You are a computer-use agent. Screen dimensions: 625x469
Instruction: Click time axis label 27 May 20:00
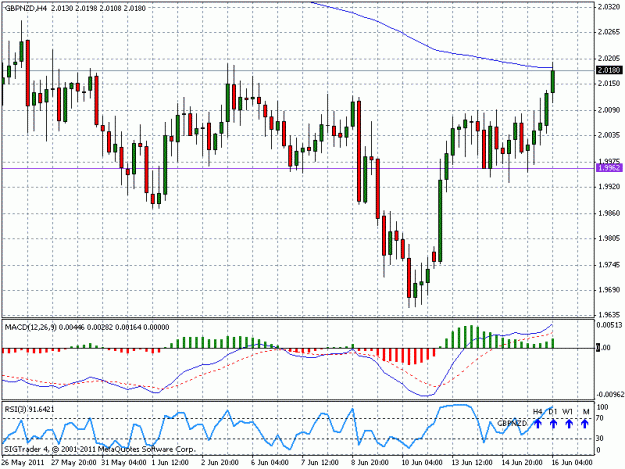click(74, 462)
